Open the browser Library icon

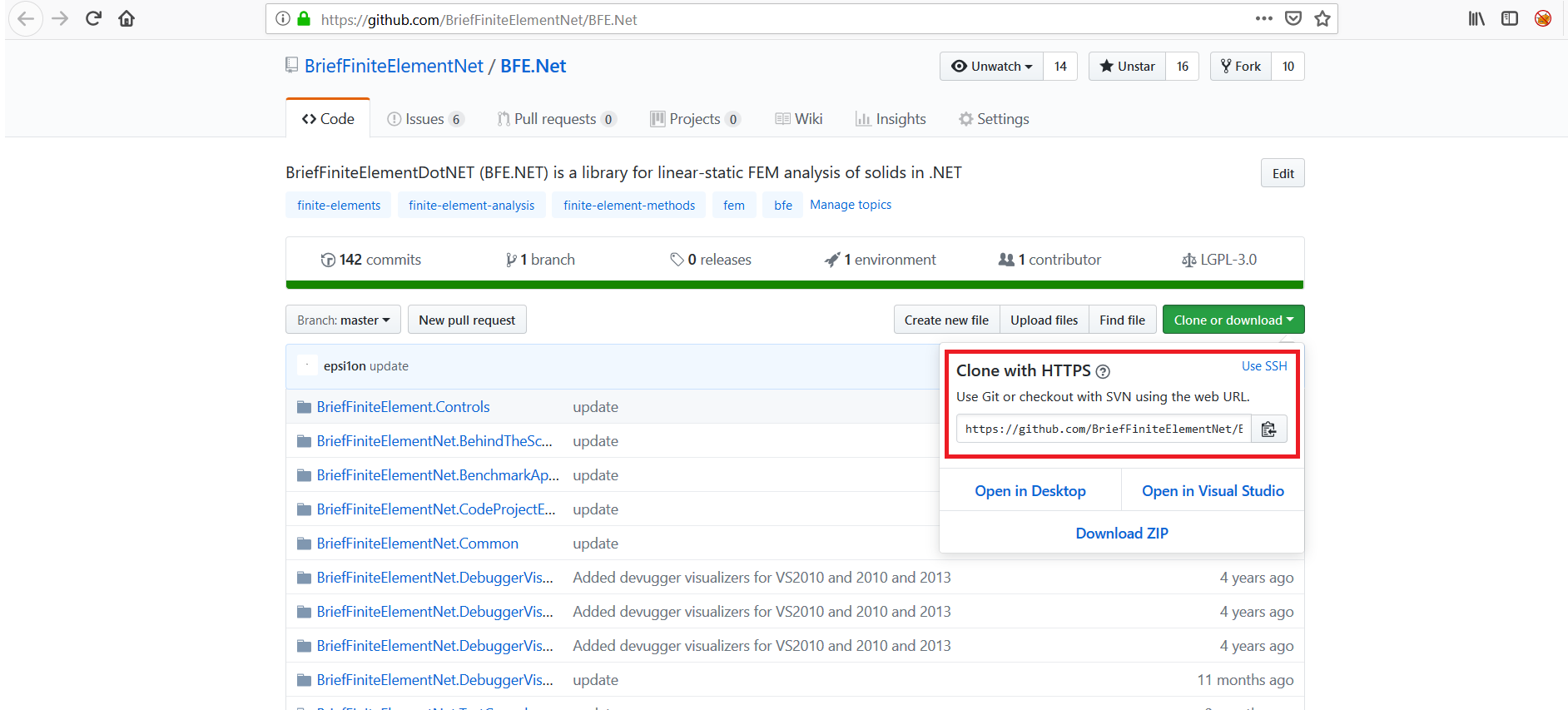pyautogui.click(x=1476, y=18)
